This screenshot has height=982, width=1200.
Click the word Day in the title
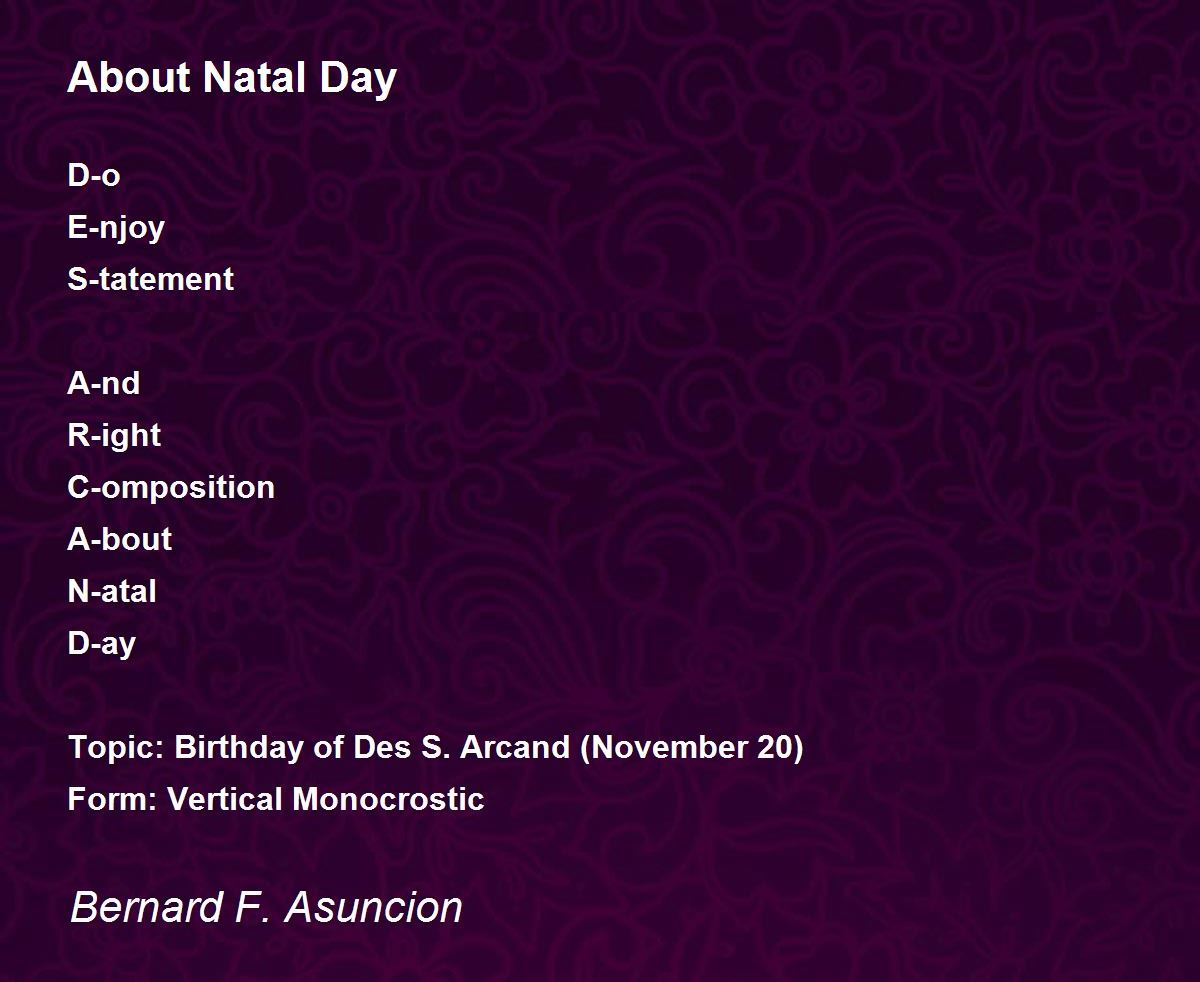[x=358, y=79]
